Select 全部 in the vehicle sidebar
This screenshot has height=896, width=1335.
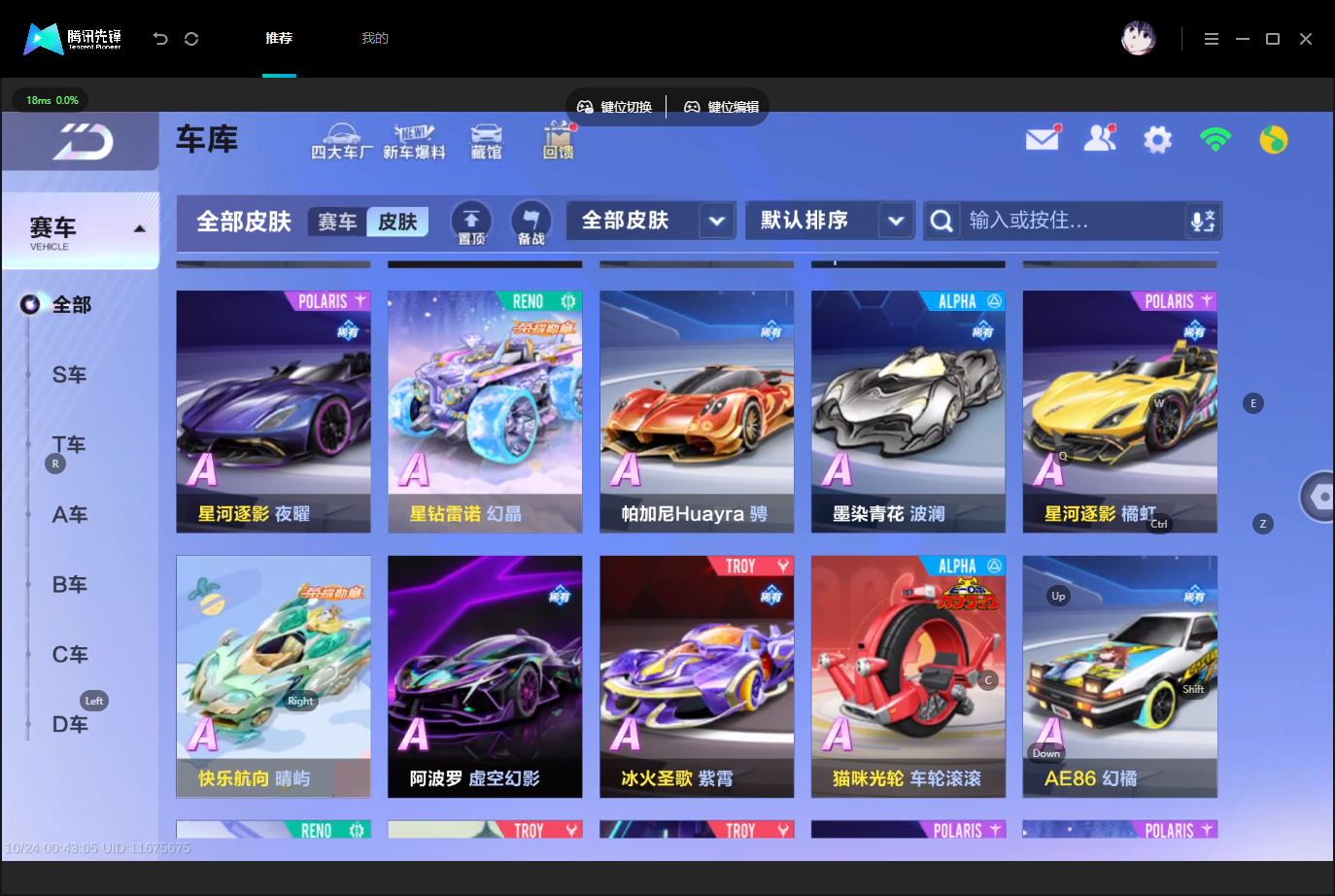[x=71, y=305]
